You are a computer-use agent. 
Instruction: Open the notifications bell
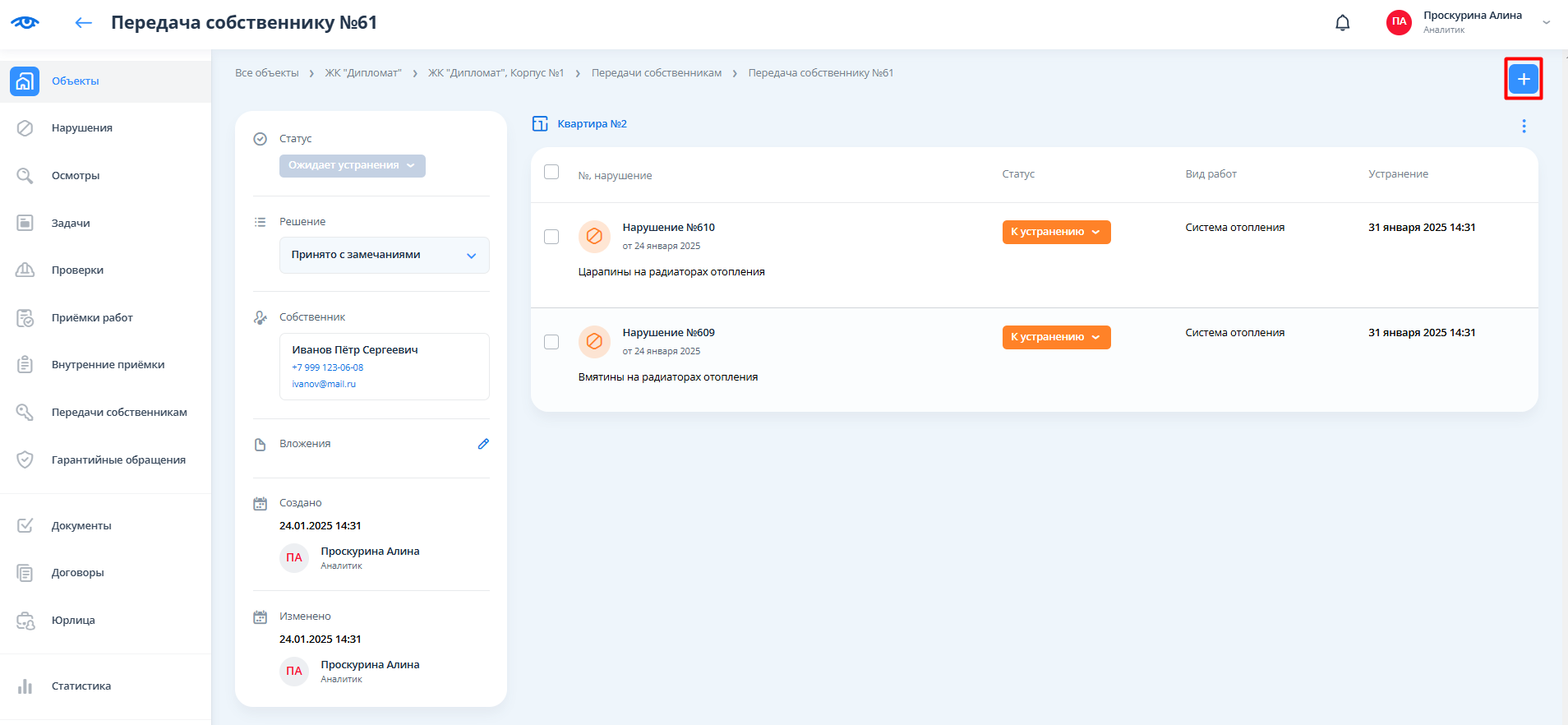[x=1342, y=23]
